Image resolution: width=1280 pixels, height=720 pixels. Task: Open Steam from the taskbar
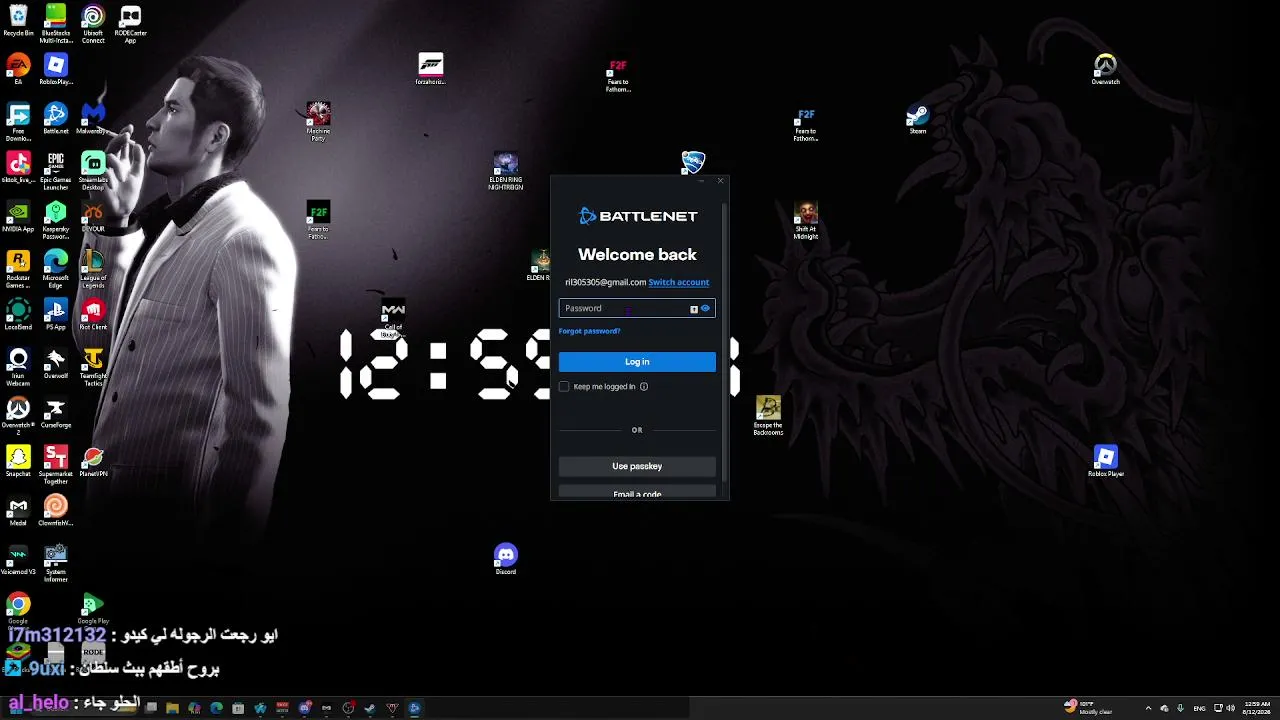click(370, 709)
